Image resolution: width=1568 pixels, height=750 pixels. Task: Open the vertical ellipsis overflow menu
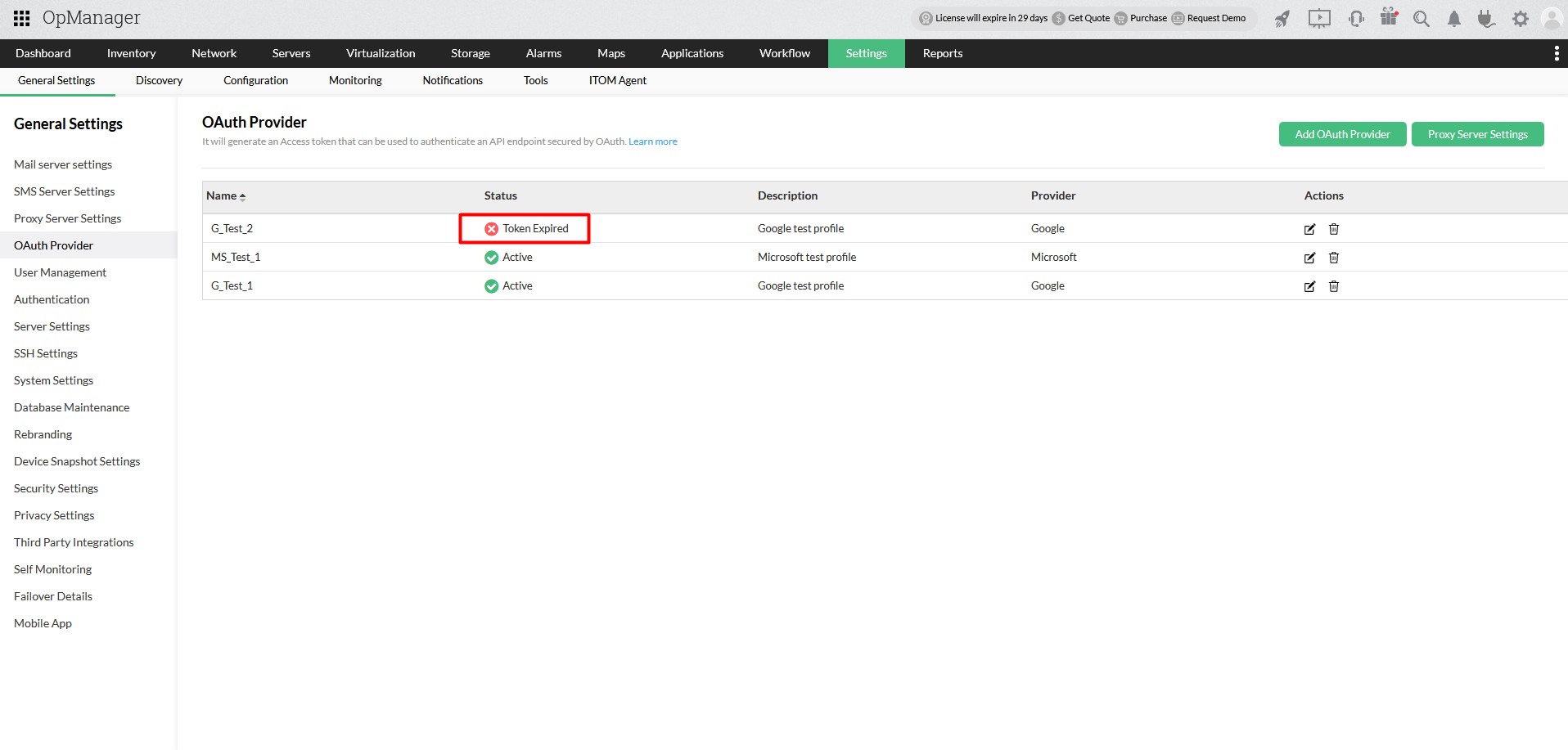[1557, 53]
